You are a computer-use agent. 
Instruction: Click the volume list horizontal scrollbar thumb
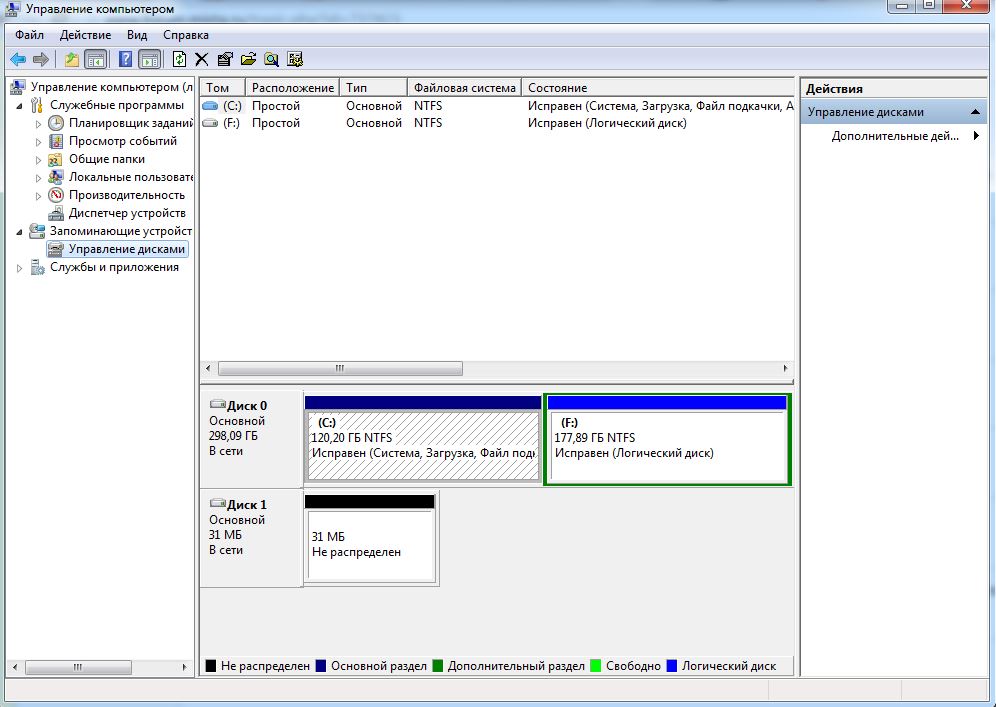[340, 368]
